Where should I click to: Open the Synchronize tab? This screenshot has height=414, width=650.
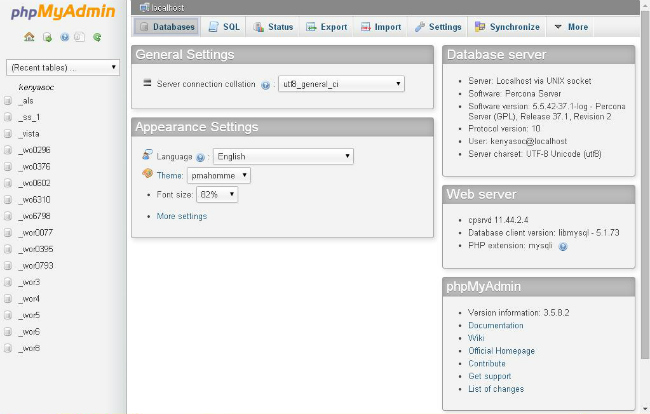[507, 27]
